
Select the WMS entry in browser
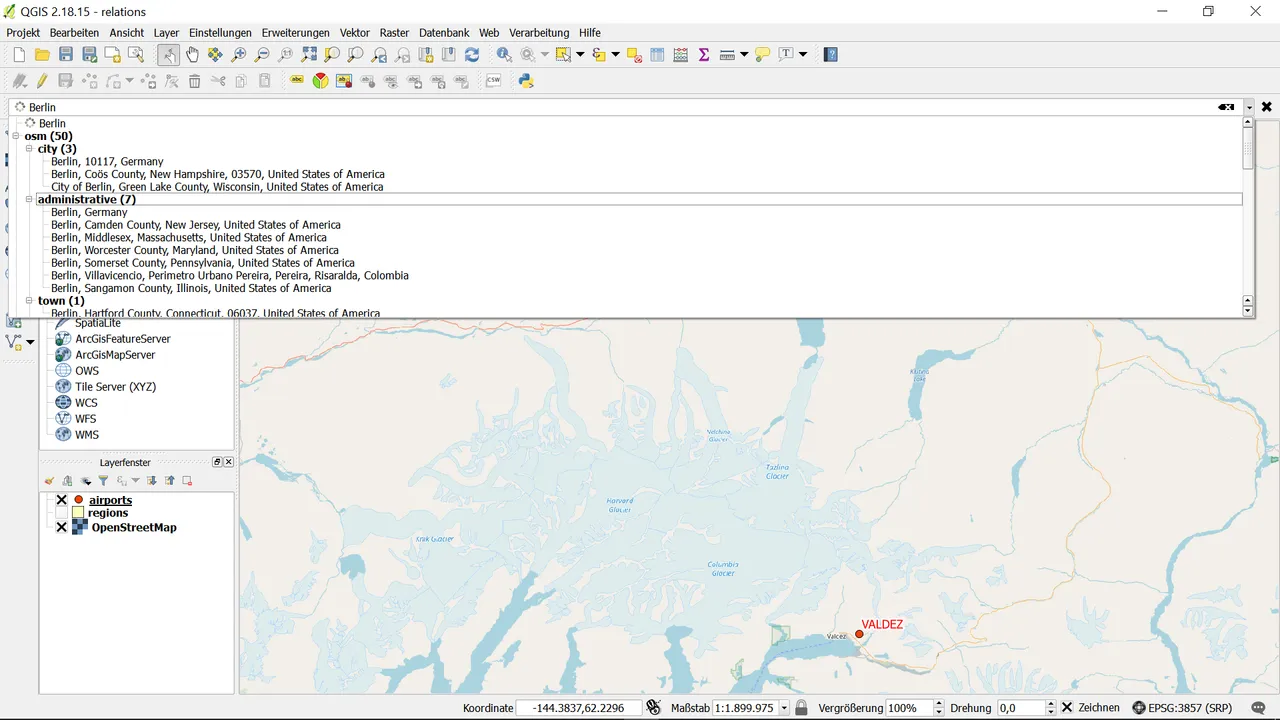(87, 435)
